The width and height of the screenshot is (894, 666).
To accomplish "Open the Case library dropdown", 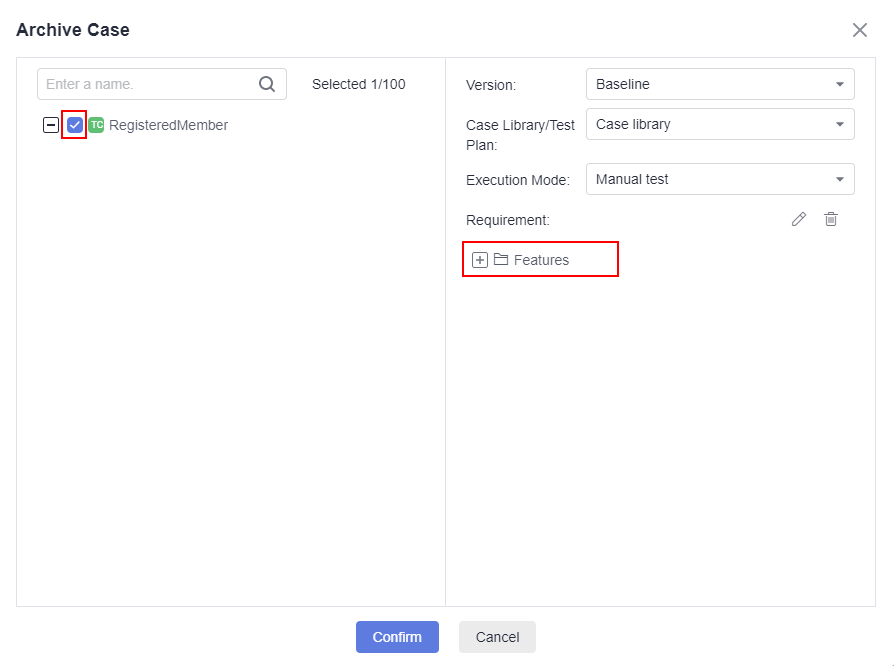I will (720, 124).
